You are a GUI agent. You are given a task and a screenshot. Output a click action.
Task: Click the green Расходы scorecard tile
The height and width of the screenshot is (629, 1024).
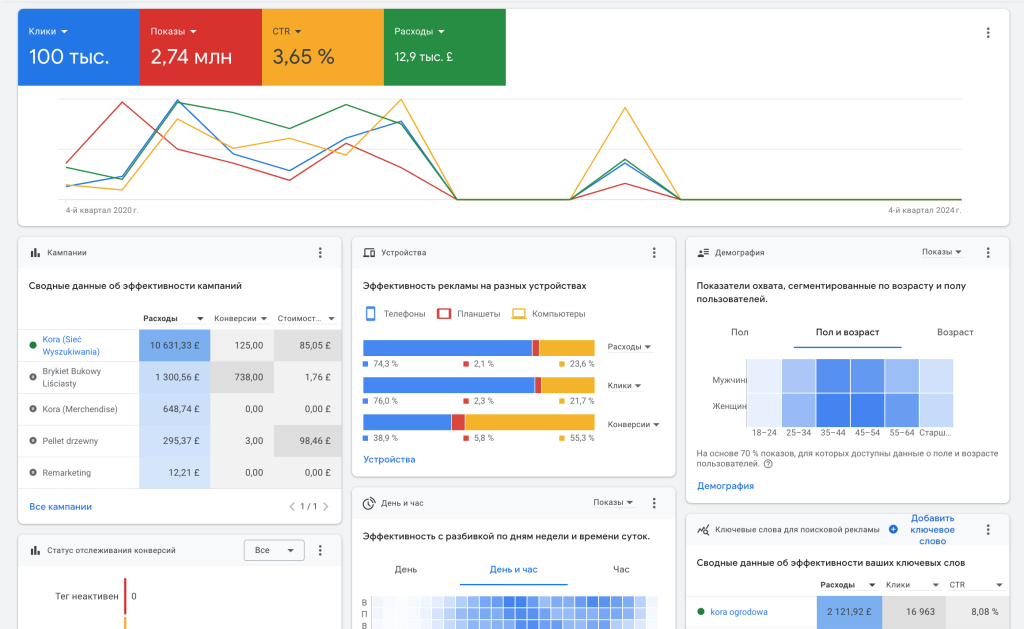coord(445,47)
